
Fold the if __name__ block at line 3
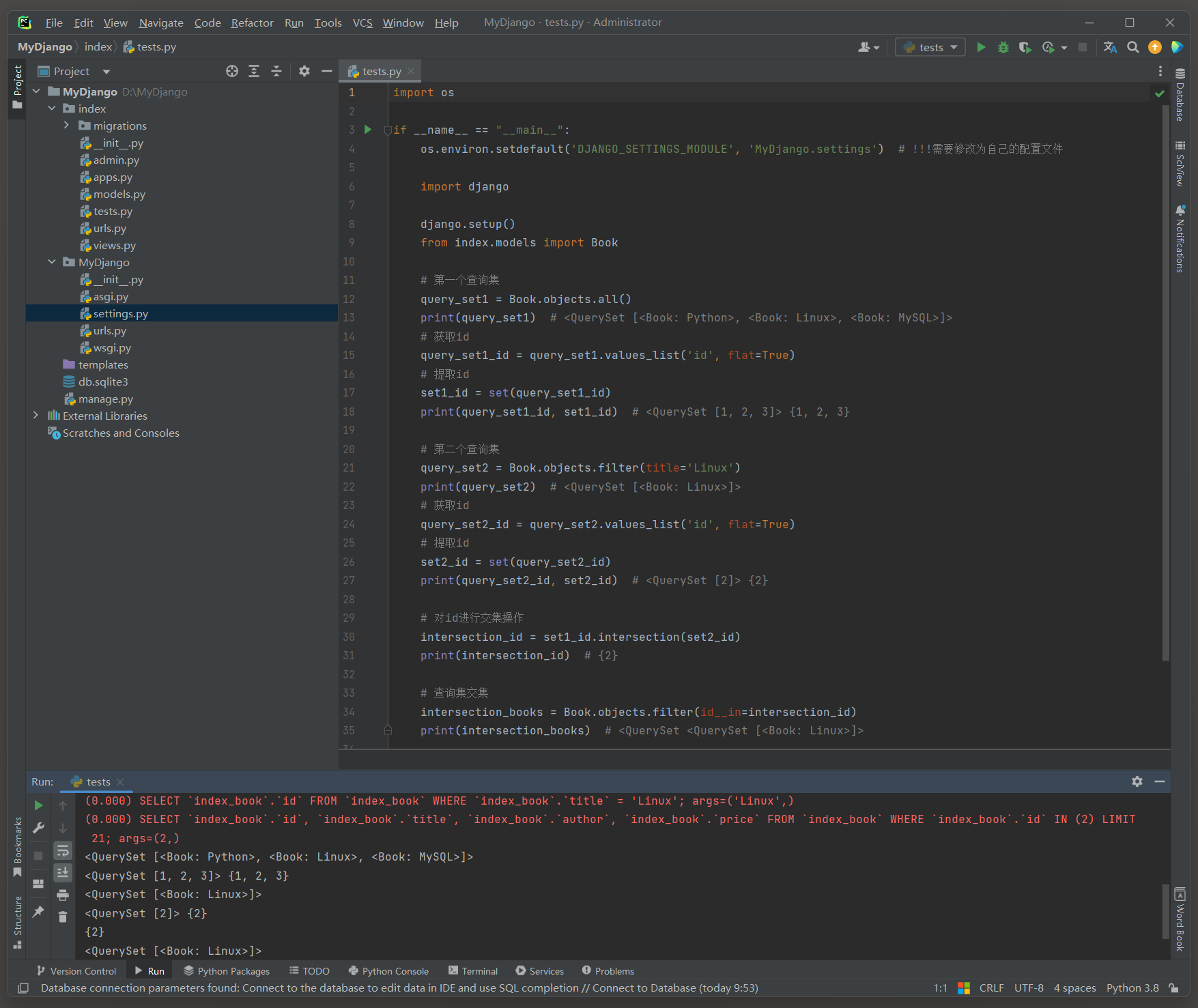(x=387, y=130)
